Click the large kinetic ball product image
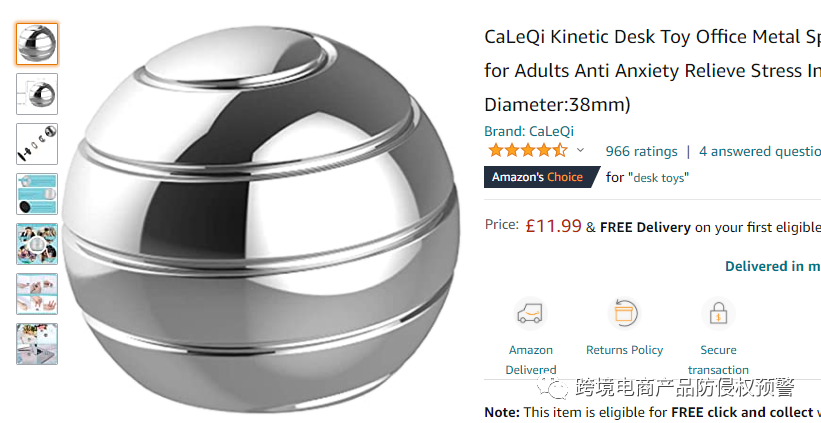Screen dimensions: 821x423 pyautogui.click(x=261, y=218)
